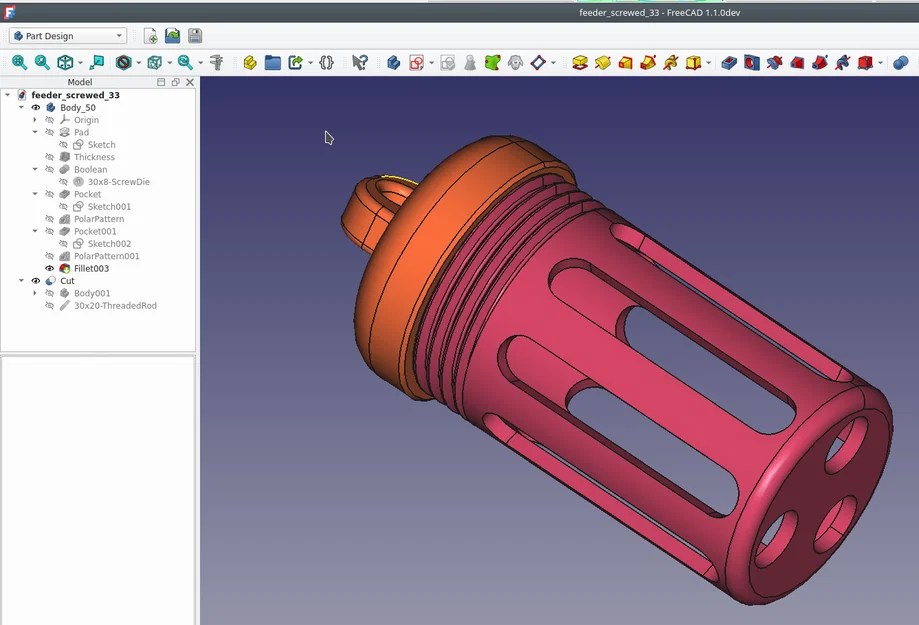Open dropdown arrow beside additive primitive cube
This screenshot has width=919, height=625.
pos(709,63)
